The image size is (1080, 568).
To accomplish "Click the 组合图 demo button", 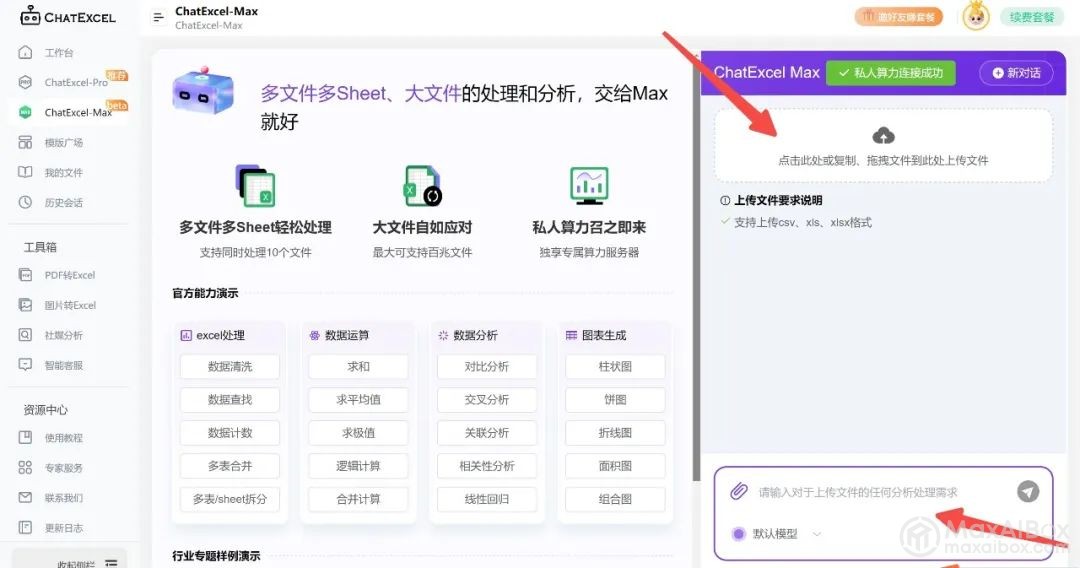I will pyautogui.click(x=615, y=499).
